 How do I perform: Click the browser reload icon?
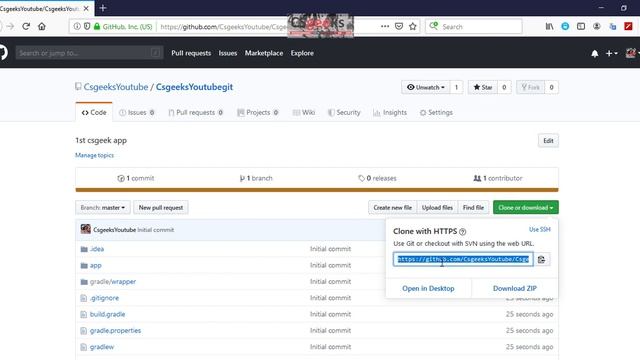[26, 27]
